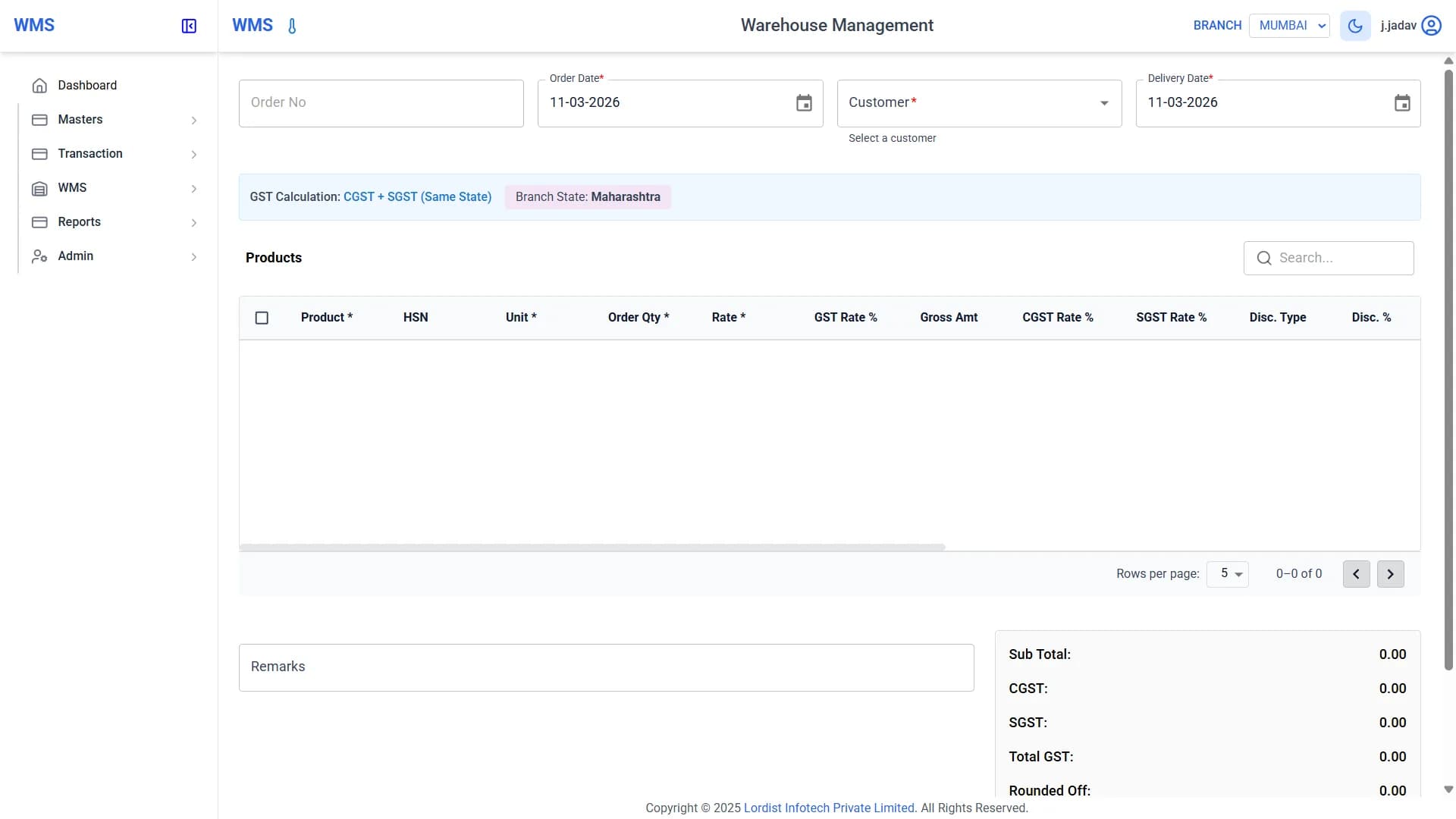Click the CGST Rate % column header

[1058, 318]
